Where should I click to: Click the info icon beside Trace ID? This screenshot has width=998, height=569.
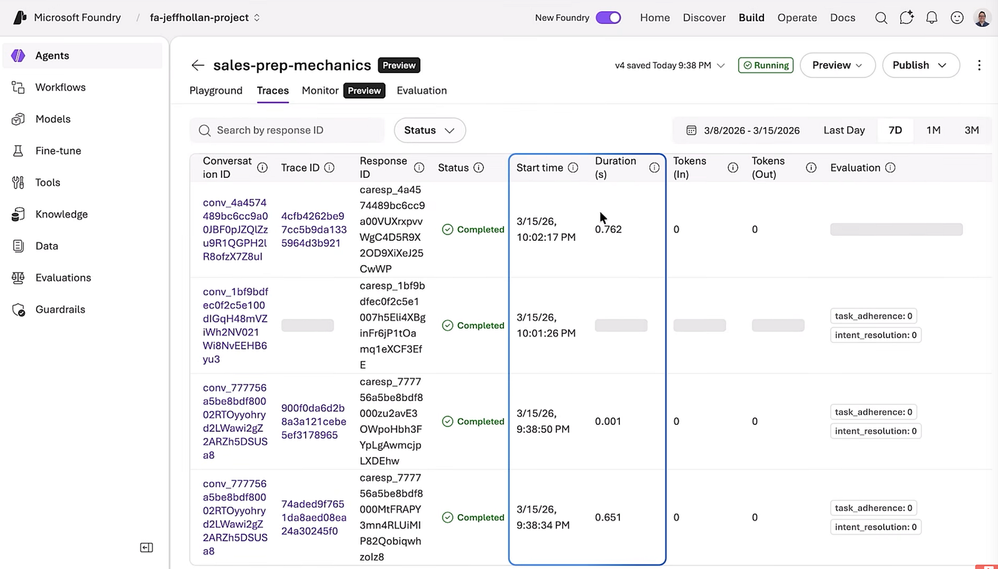point(329,168)
